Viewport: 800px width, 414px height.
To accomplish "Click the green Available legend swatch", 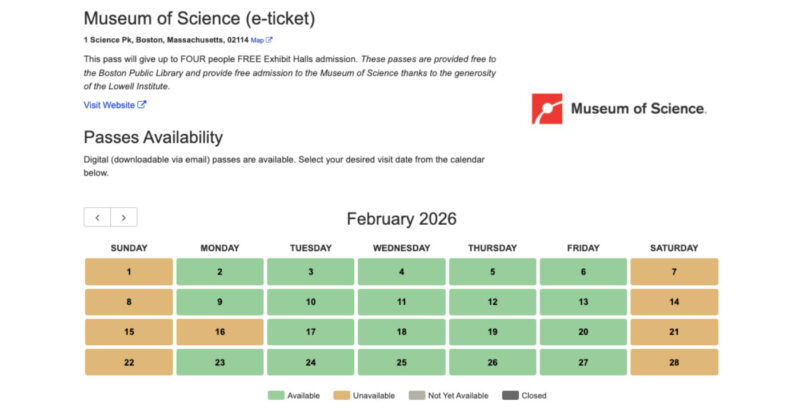I will (x=275, y=395).
